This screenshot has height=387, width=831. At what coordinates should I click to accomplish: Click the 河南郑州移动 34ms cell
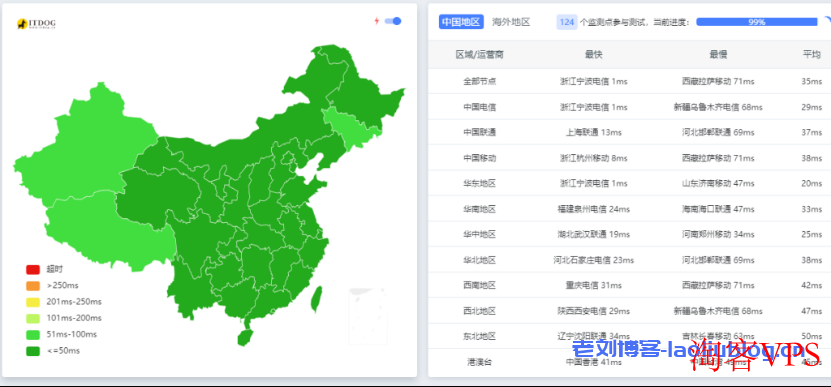pos(718,234)
